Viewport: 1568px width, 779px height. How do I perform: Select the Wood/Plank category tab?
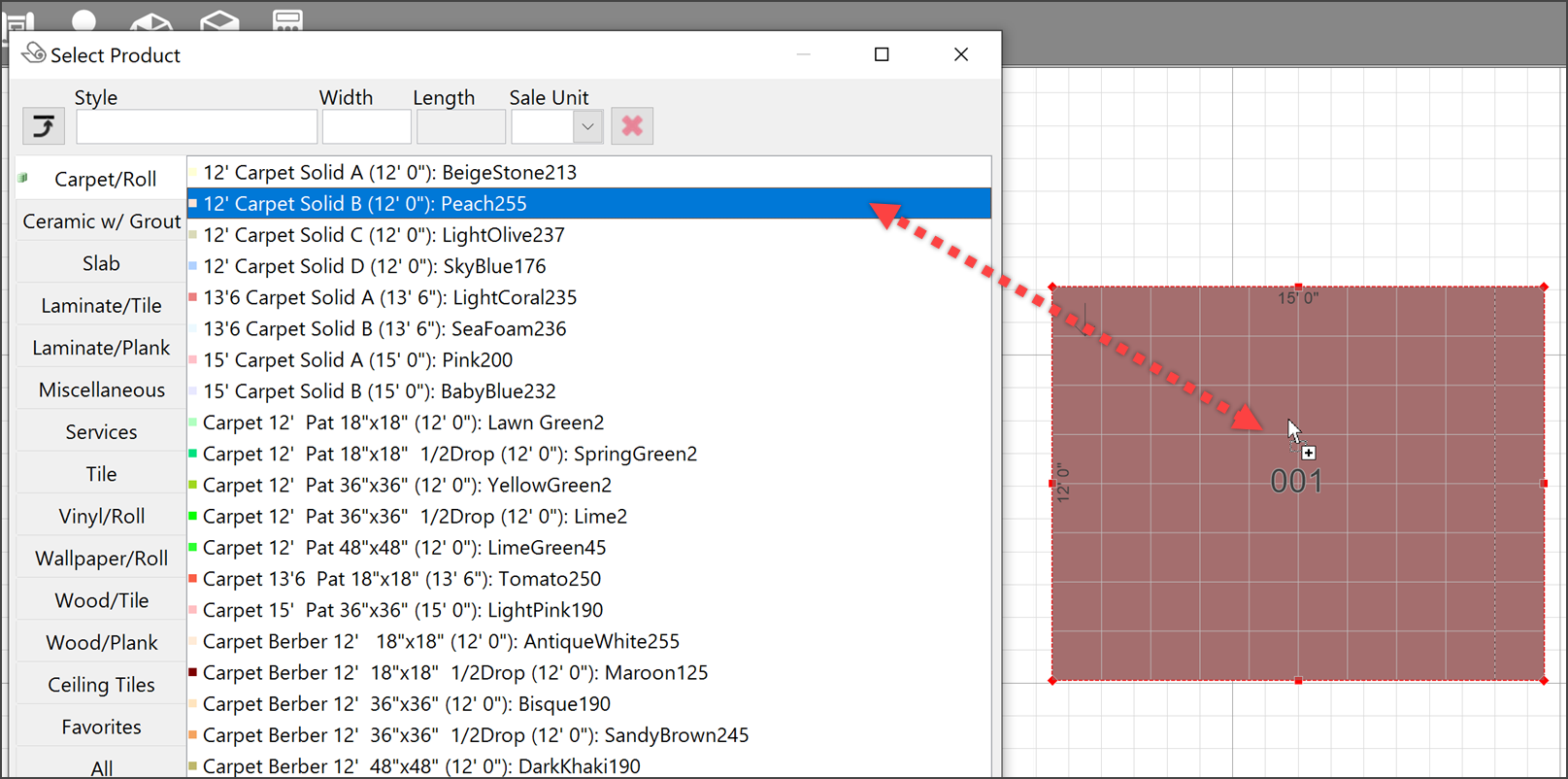101,643
